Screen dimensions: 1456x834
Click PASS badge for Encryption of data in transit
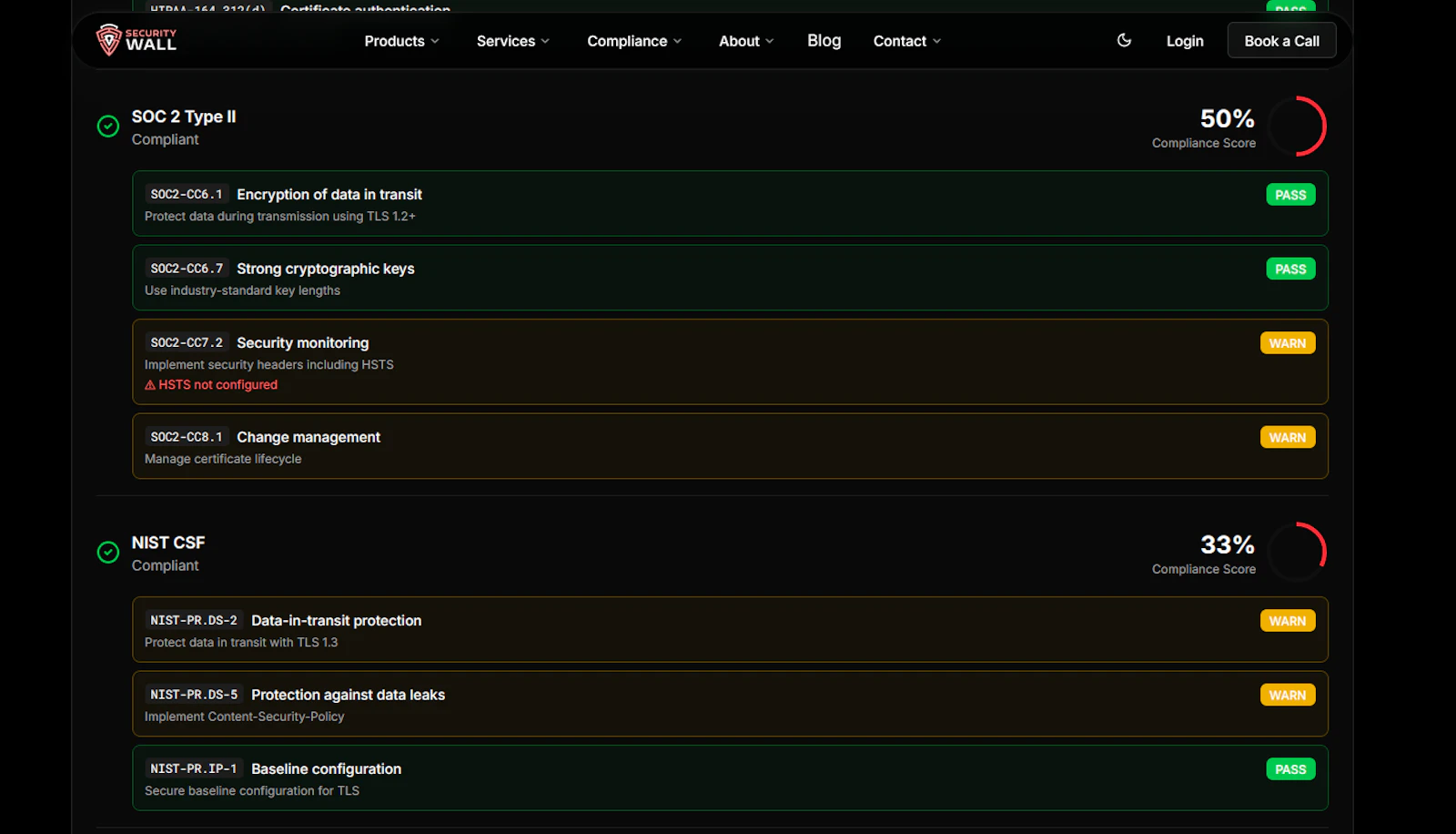[1290, 195]
